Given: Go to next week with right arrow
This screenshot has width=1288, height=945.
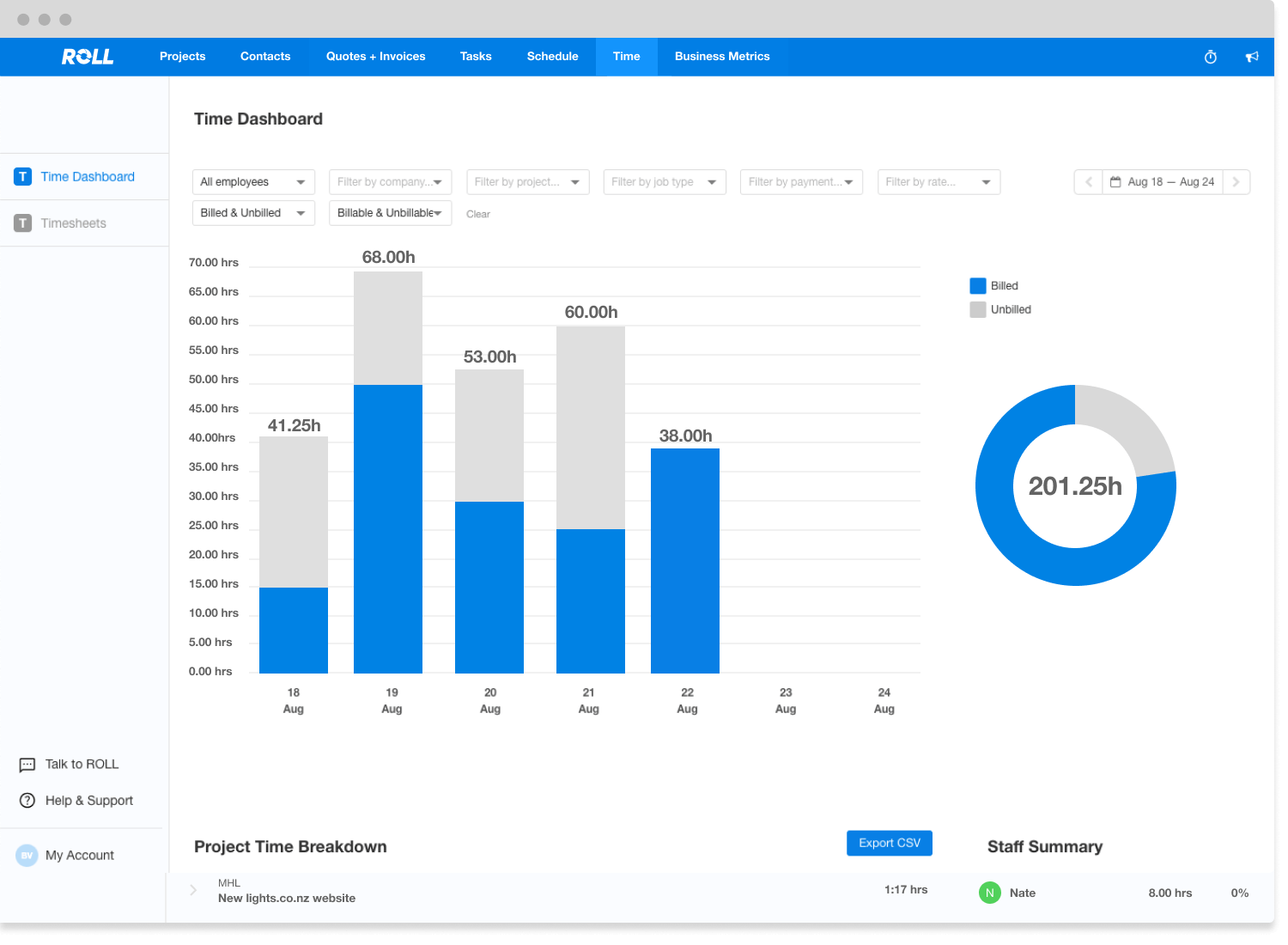Looking at the screenshot, I should [1236, 182].
